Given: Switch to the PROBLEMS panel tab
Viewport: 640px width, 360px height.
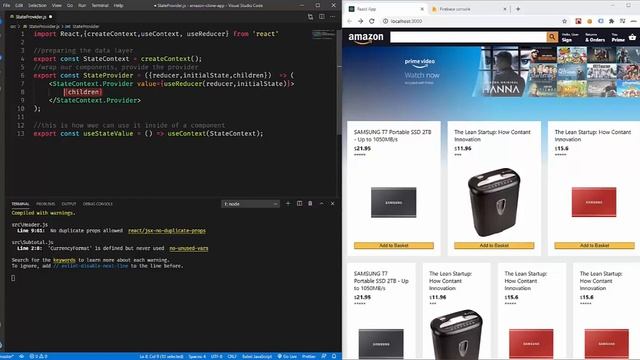Looking at the screenshot, I should tap(45, 204).
